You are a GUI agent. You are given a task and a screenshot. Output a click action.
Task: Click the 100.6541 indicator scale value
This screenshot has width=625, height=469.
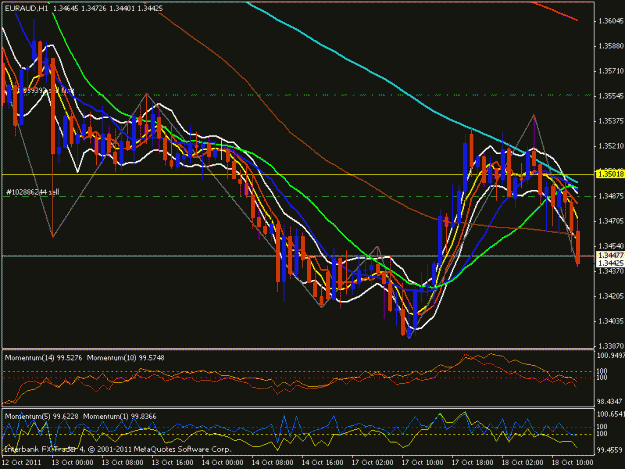[610, 414]
